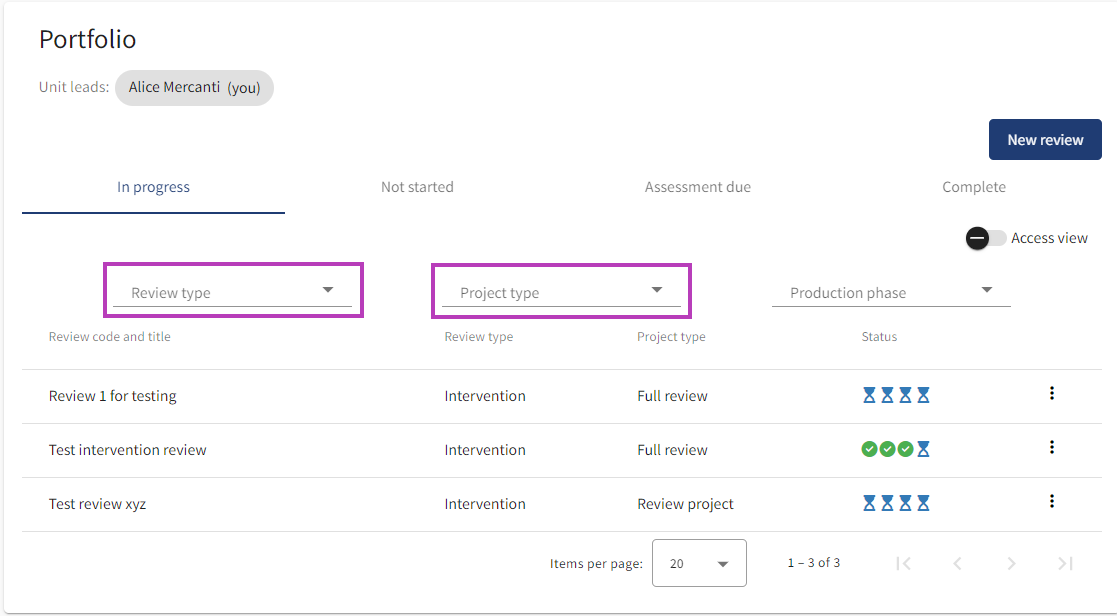Image resolution: width=1117 pixels, height=616 pixels.
Task: Click the Alice Mercanti unit lead chip
Action: coord(194,87)
